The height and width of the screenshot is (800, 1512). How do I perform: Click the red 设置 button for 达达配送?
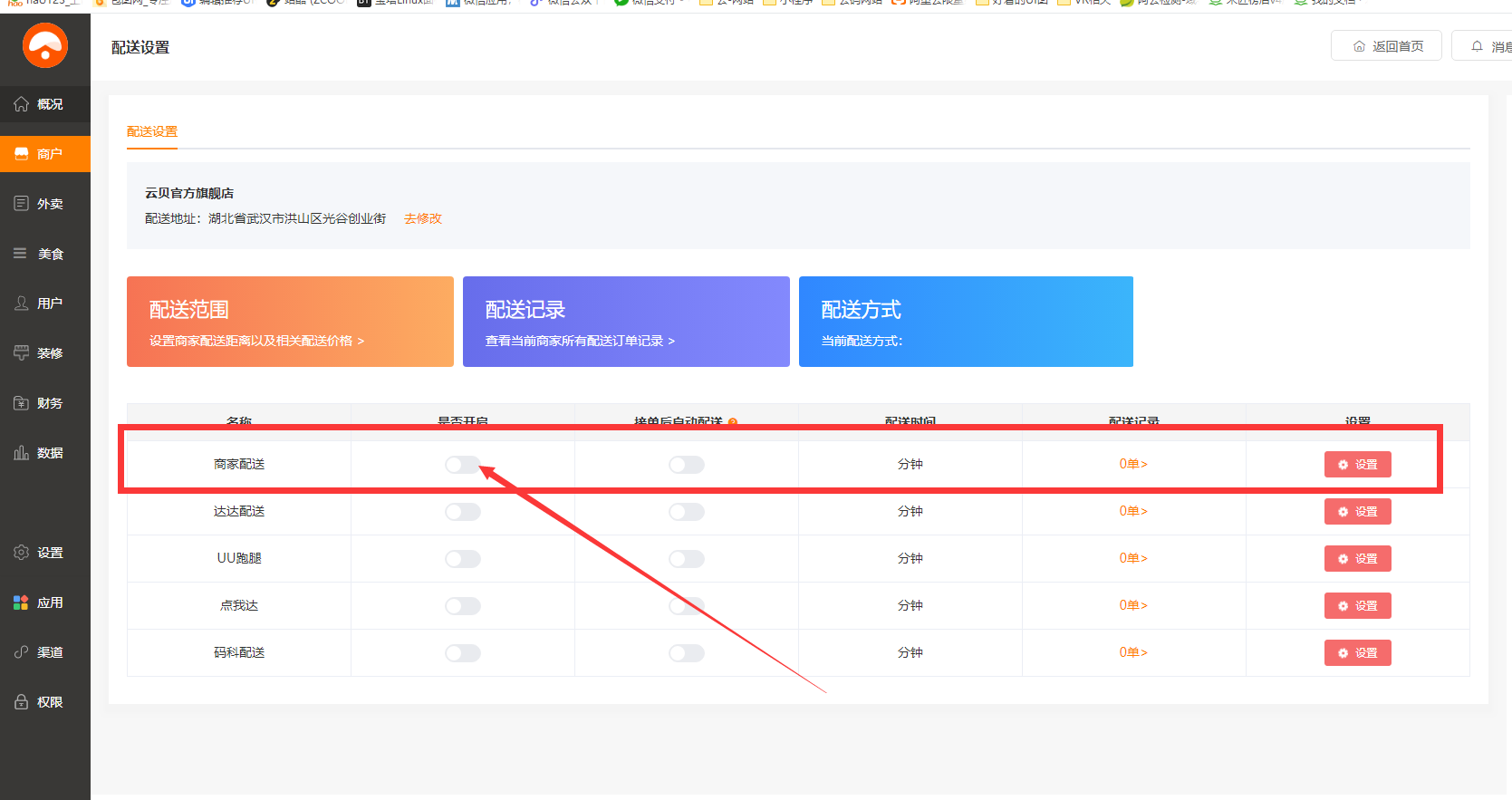point(1358,512)
